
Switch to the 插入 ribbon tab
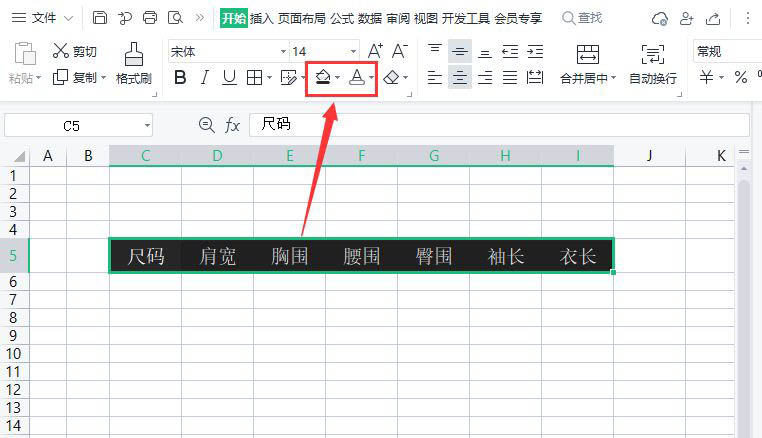pyautogui.click(x=261, y=18)
